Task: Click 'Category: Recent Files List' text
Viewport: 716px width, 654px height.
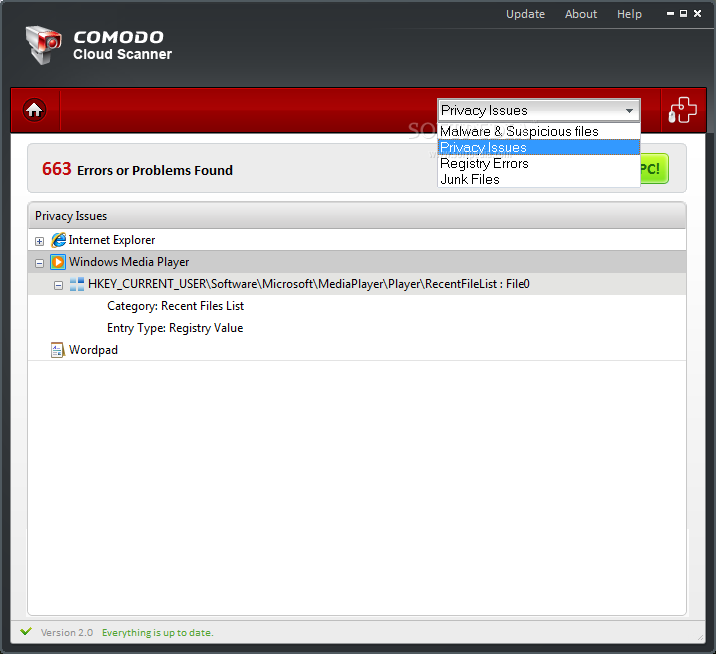Action: pyautogui.click(x=175, y=306)
